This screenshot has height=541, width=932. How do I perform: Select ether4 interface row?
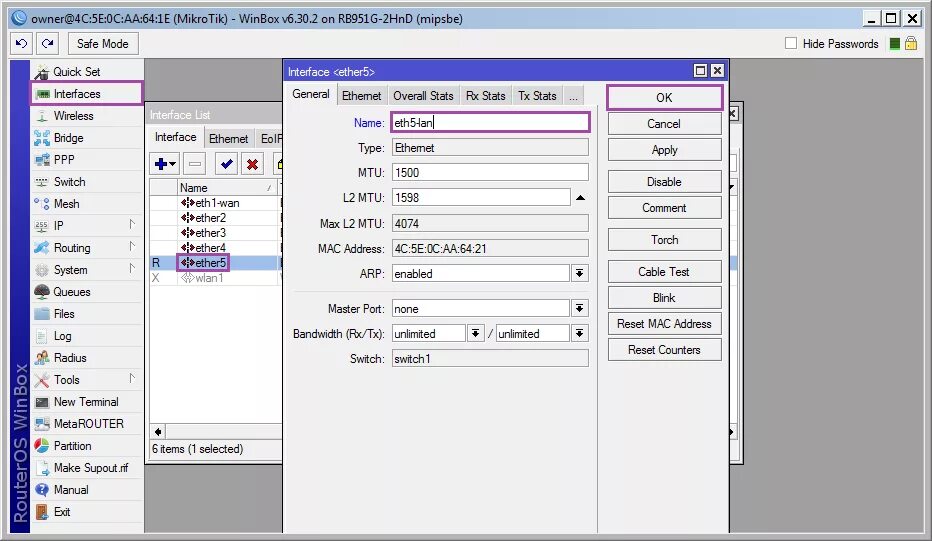click(215, 247)
